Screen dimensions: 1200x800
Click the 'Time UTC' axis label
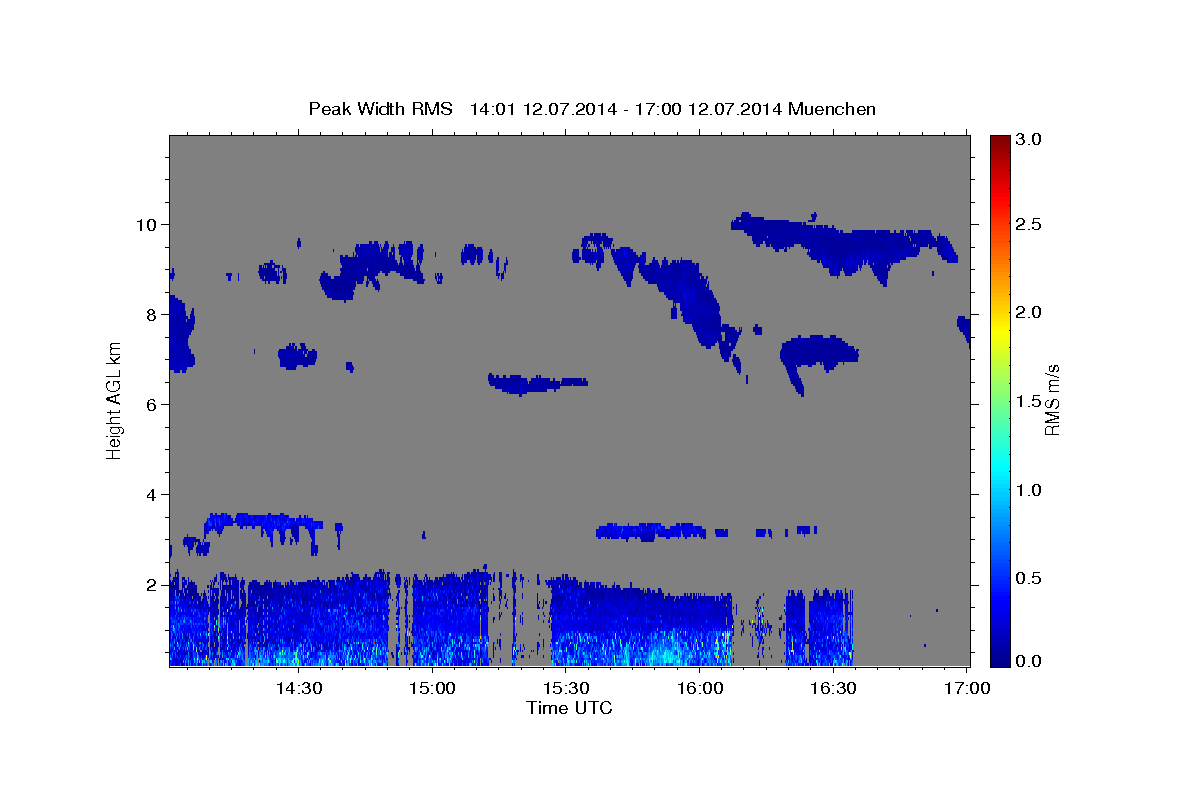pyautogui.click(x=569, y=708)
